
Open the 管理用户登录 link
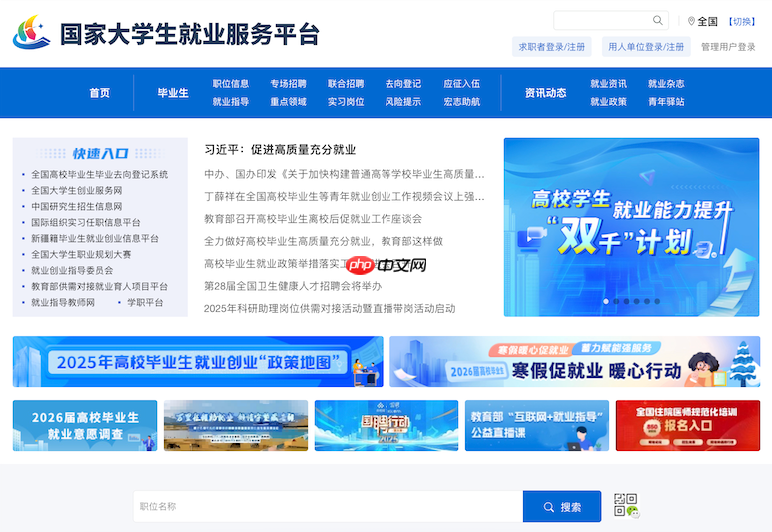728,47
